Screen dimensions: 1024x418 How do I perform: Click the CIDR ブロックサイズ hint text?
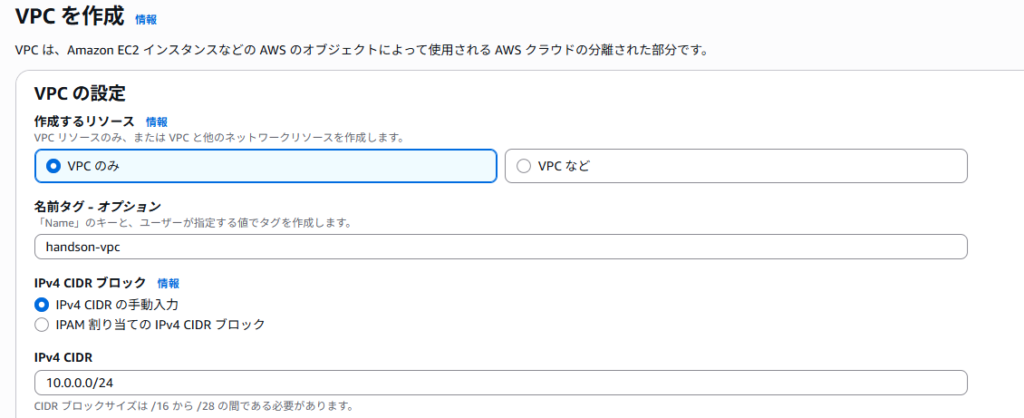pos(194,406)
